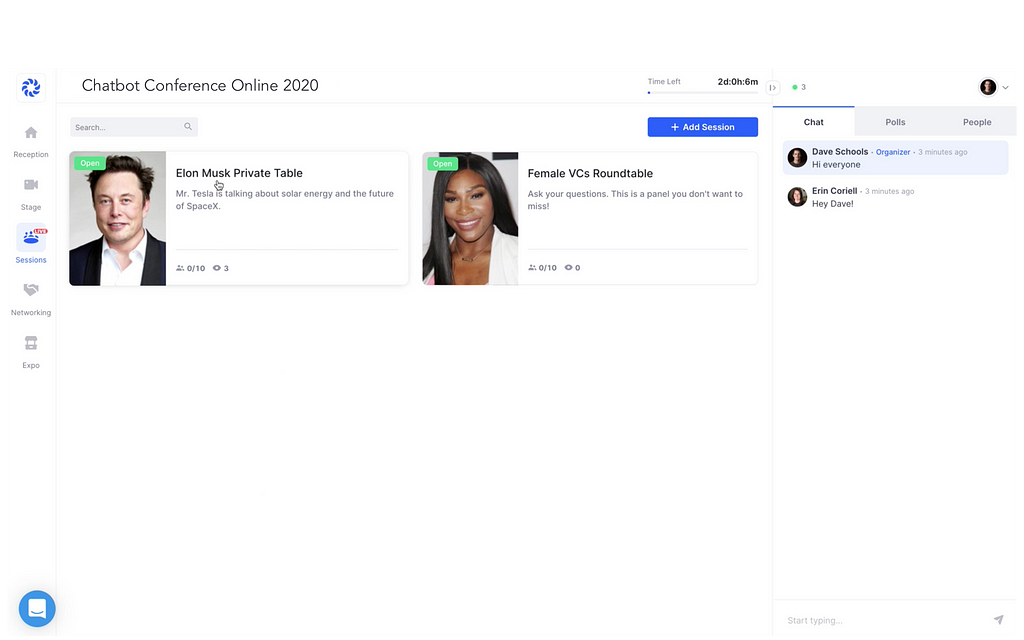1024x640 pixels.
Task: Open the profile avatar menu
Action: [x=987, y=87]
